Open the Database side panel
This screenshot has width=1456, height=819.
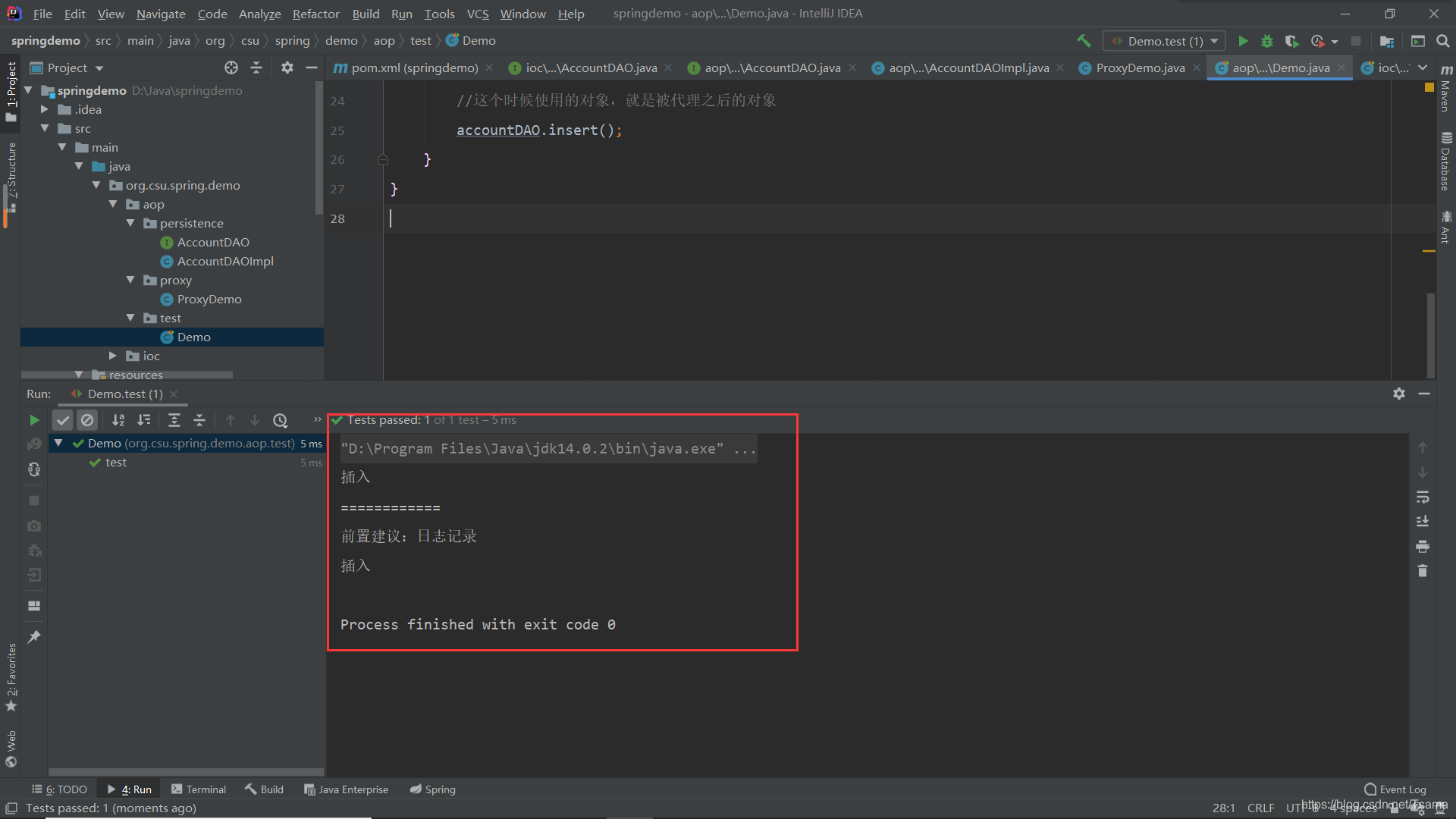[x=1445, y=162]
